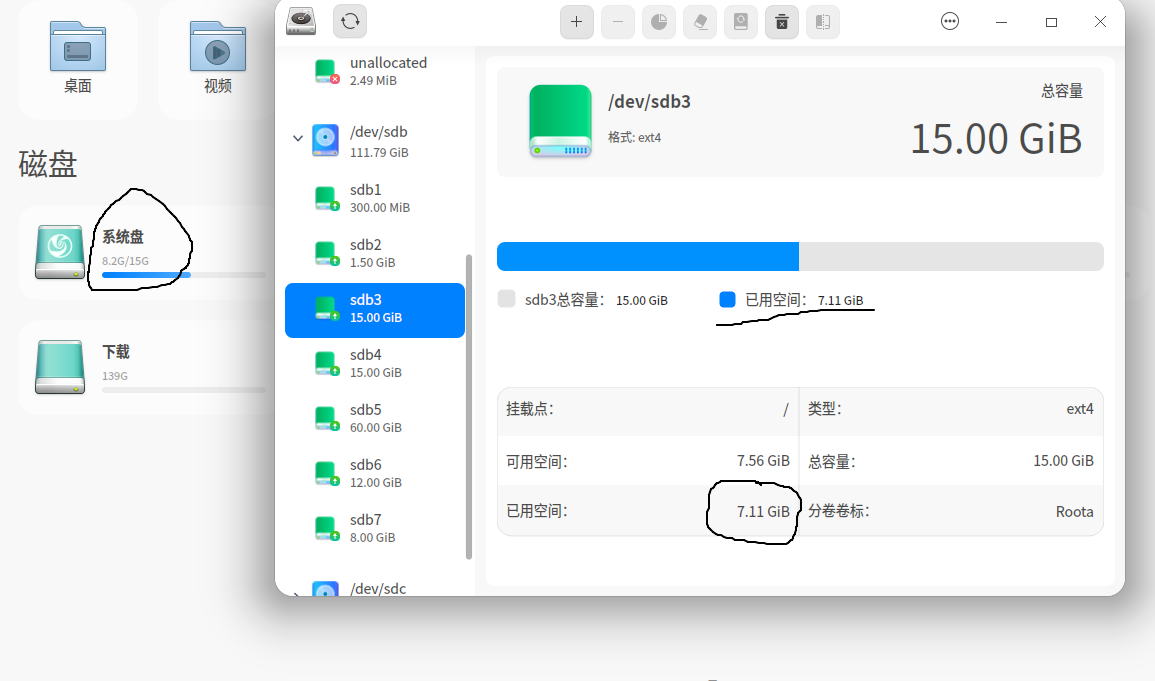Click the 可用空间 7.56 GiB value
The image size is (1155, 681).
tap(763, 461)
